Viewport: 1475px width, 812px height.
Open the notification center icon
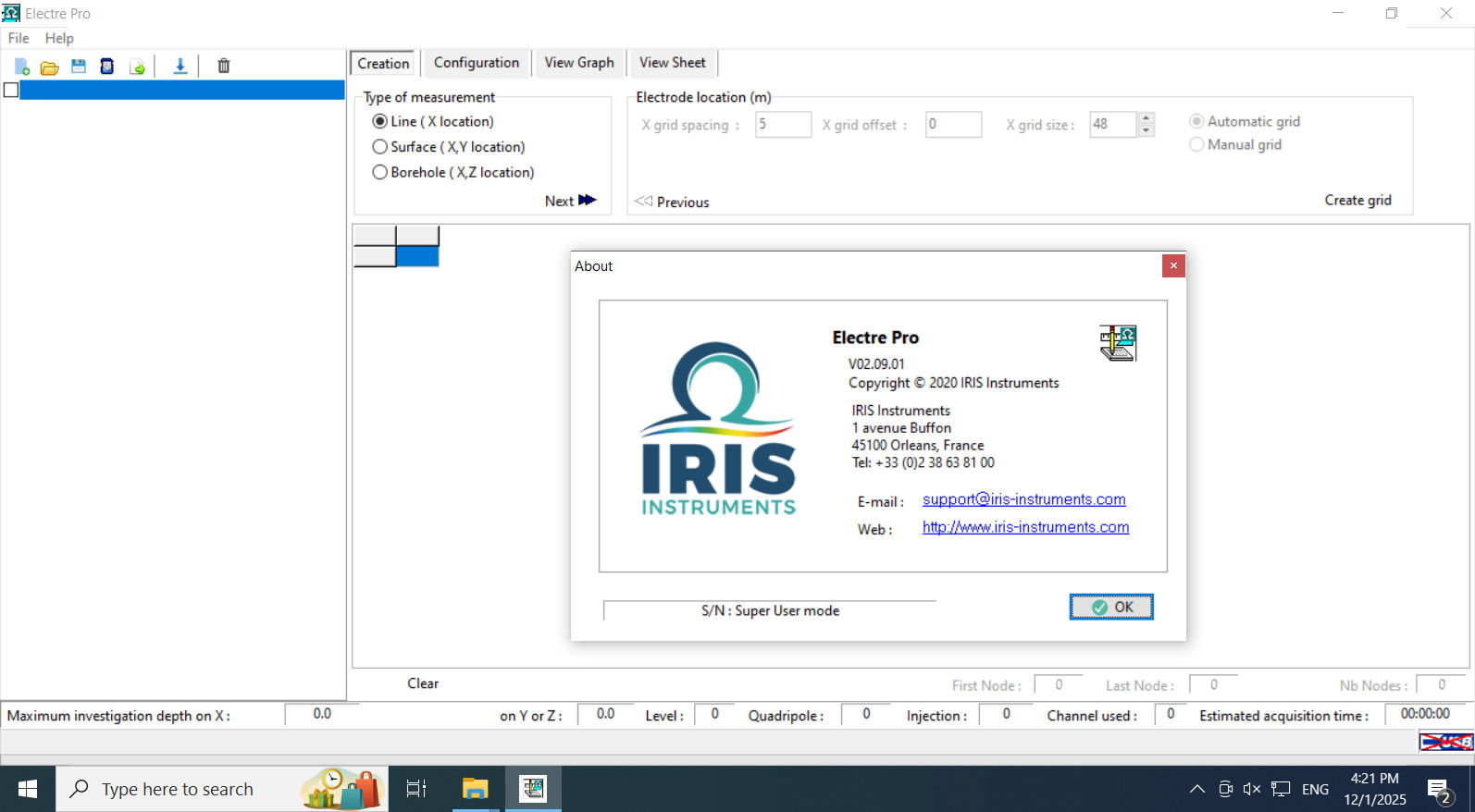click(1439, 790)
